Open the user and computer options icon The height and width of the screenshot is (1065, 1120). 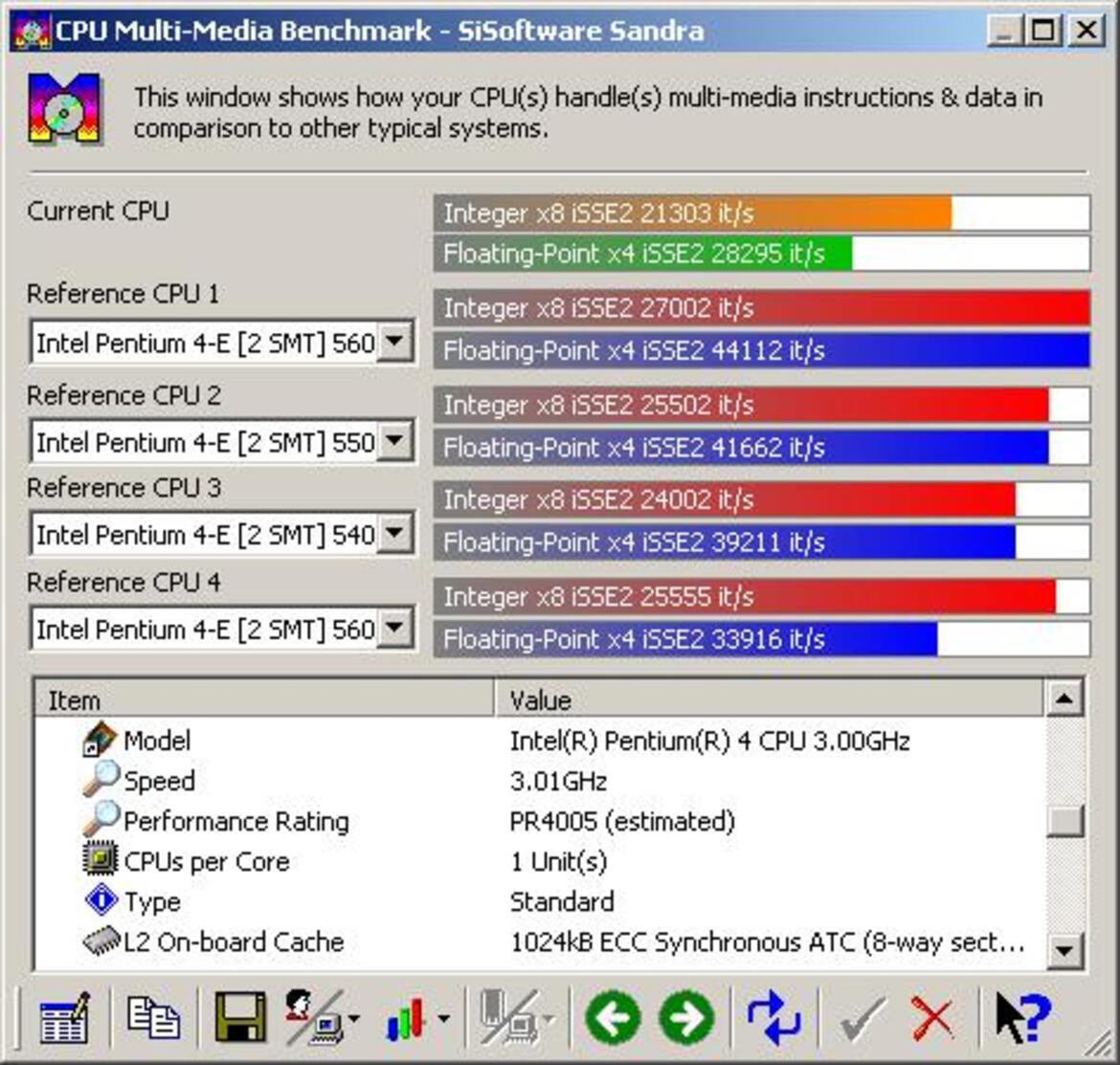point(314,1017)
